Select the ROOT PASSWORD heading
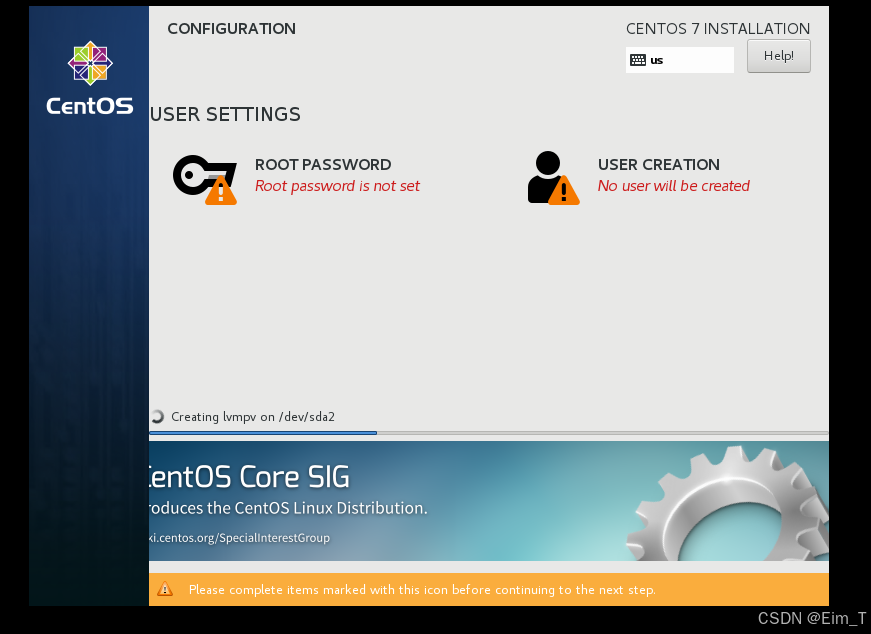871x634 pixels. pos(323,164)
